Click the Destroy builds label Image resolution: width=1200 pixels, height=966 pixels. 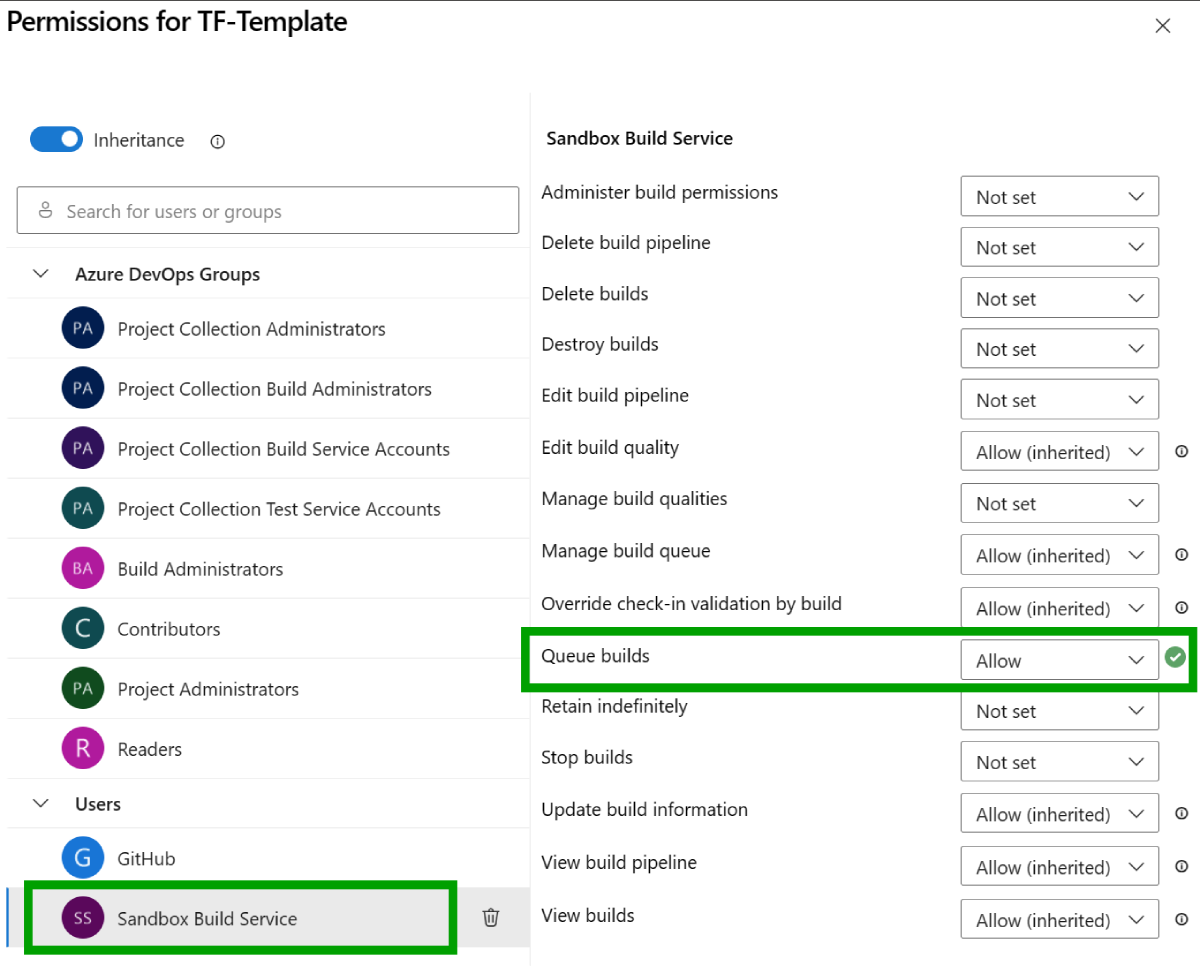click(600, 344)
